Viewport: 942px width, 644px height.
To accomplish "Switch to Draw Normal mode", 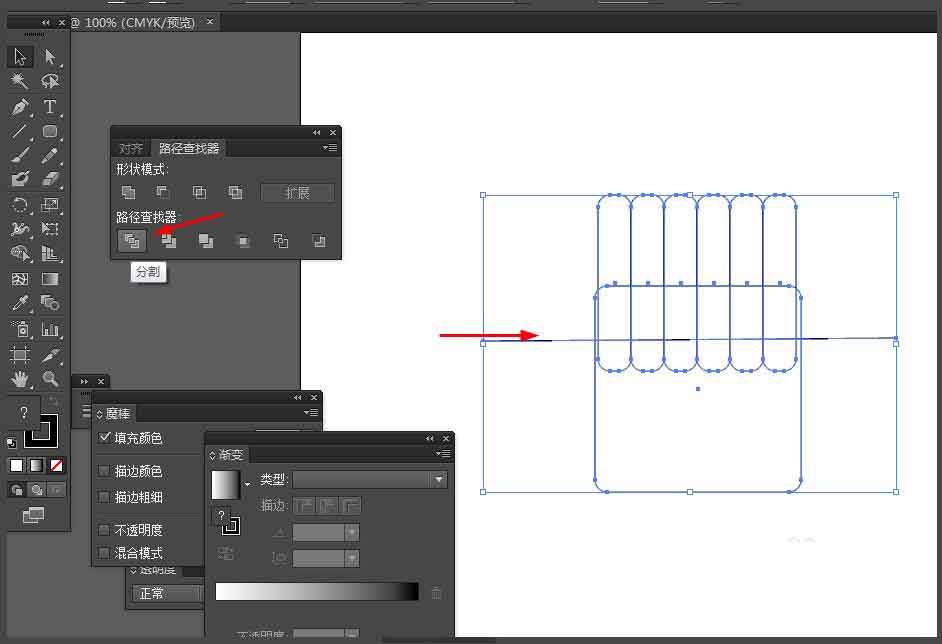I will (x=17, y=490).
